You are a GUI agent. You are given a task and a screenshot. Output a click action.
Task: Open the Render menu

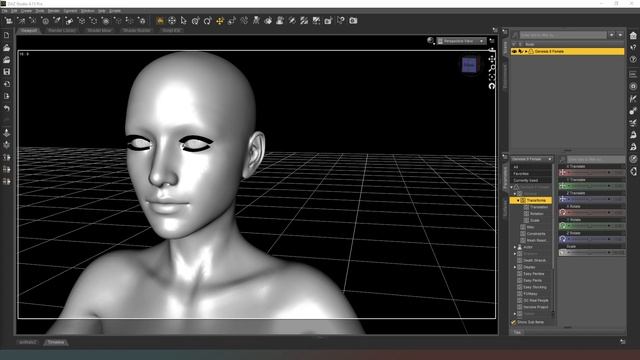tap(54, 11)
